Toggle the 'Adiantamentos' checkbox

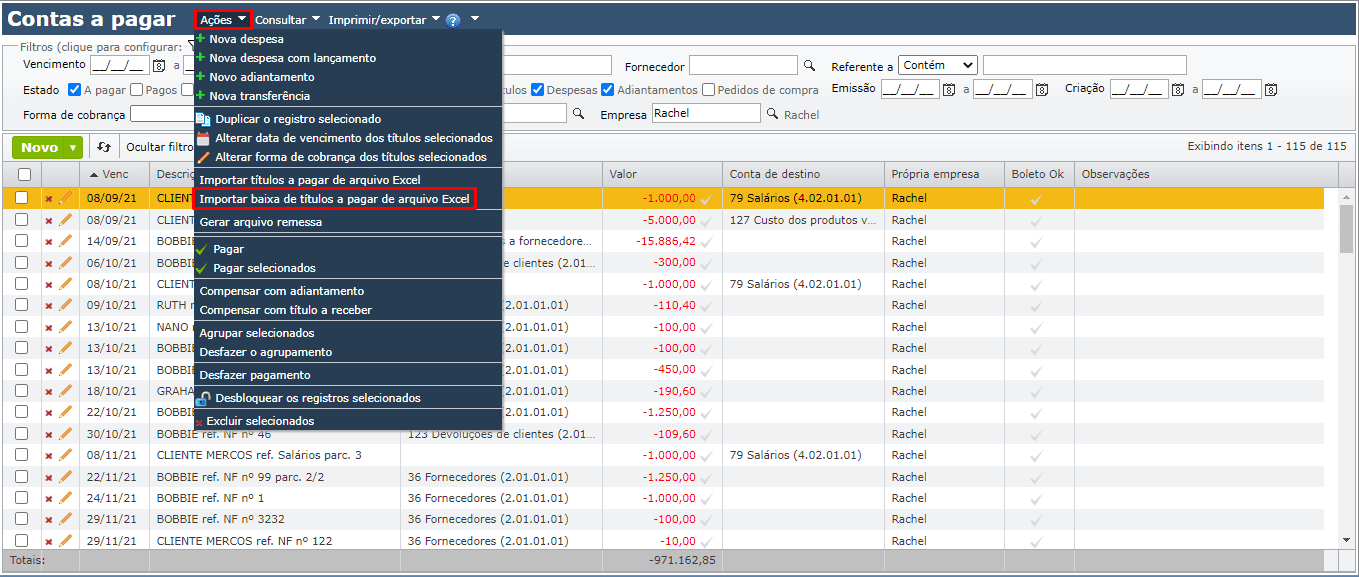point(608,90)
